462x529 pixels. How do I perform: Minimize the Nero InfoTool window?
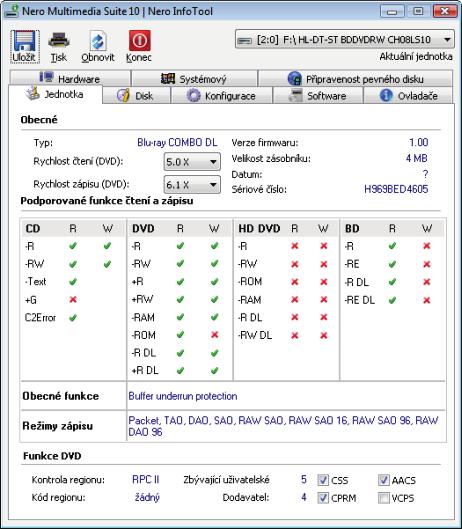tap(392, 11)
